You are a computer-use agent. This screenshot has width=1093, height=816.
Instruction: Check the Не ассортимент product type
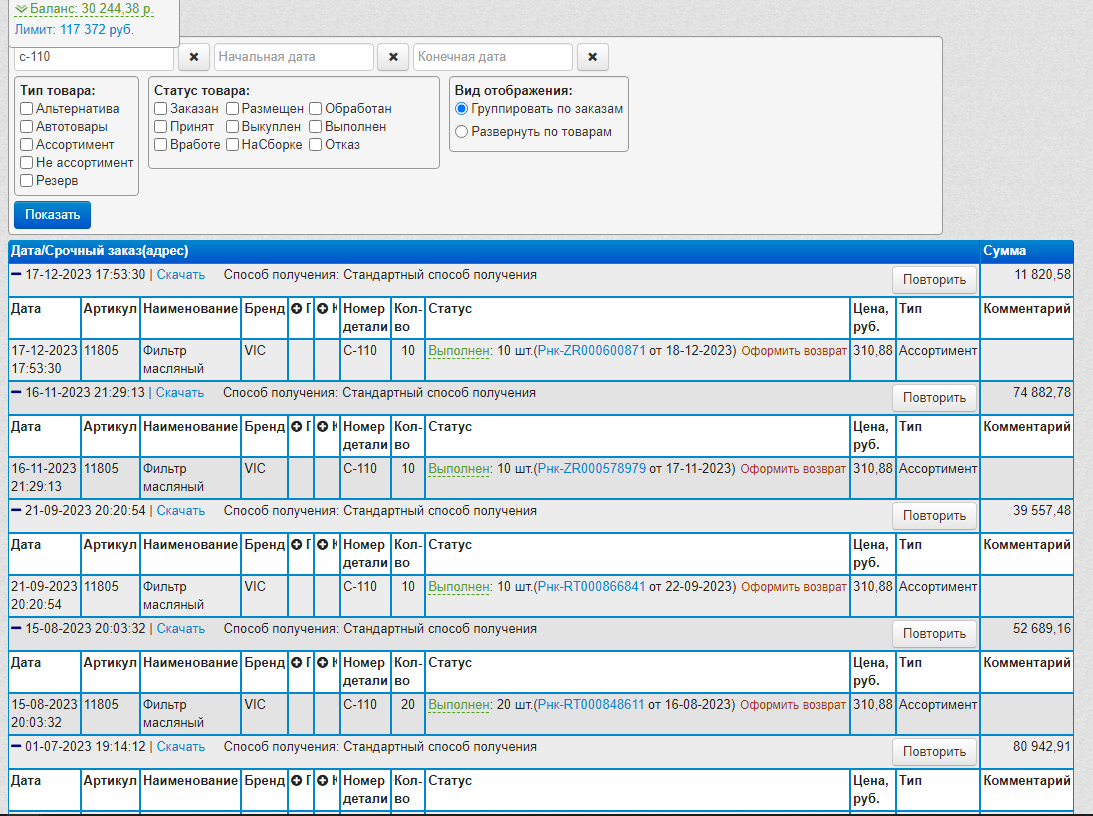pyautogui.click(x=26, y=163)
